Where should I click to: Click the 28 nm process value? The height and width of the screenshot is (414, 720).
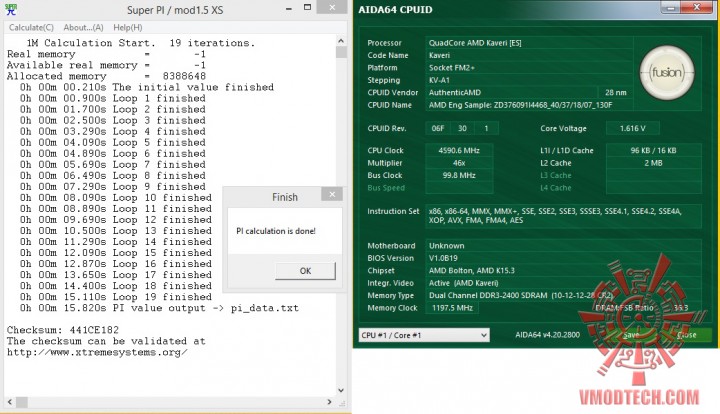click(x=615, y=92)
